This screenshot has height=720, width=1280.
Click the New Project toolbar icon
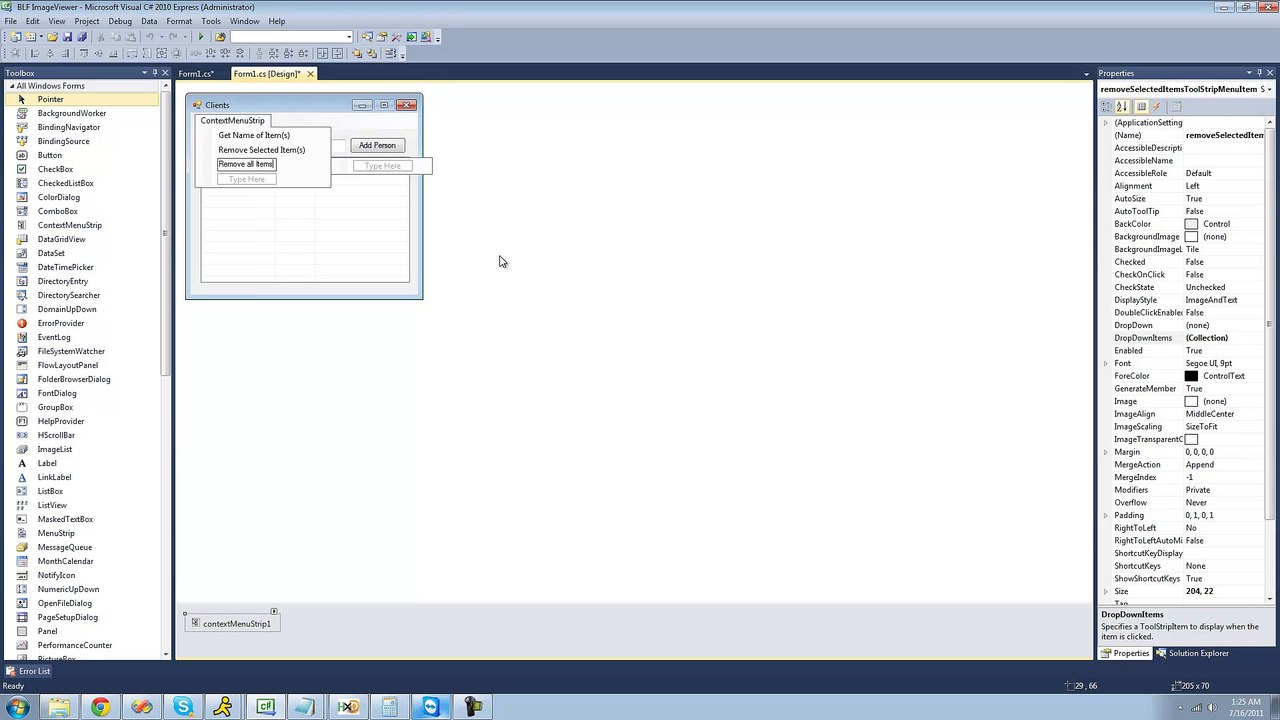coord(15,37)
